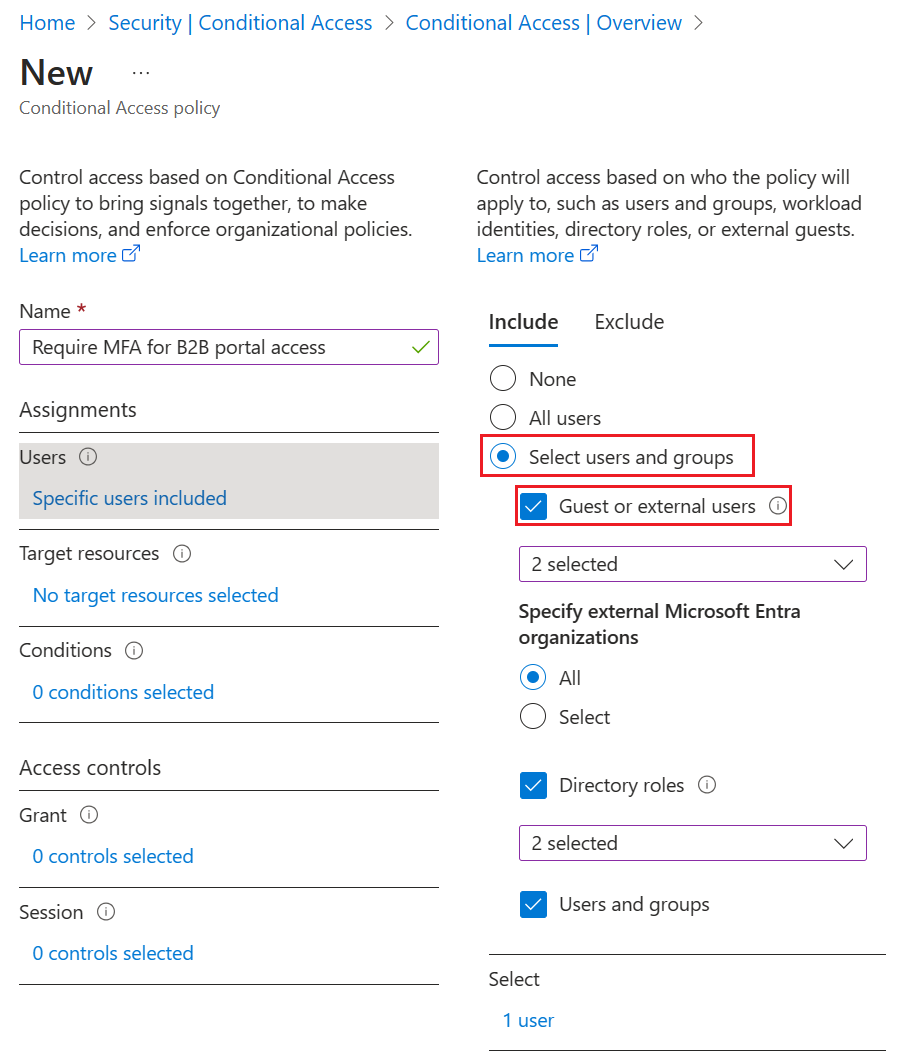Click info icon for Guest or external users
The image size is (904, 1060).
[x=778, y=506]
